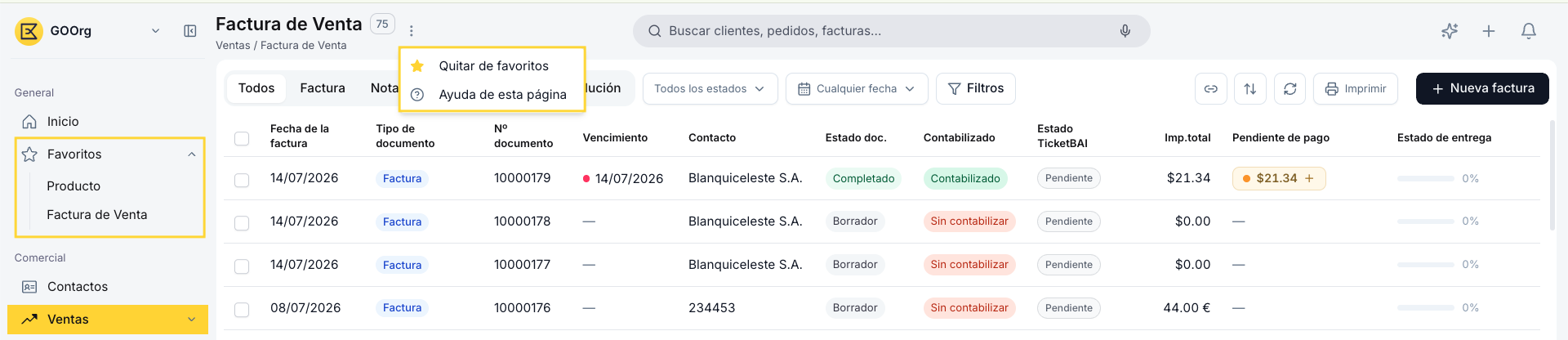Collapse the Favoritos sidebar section

(192, 154)
